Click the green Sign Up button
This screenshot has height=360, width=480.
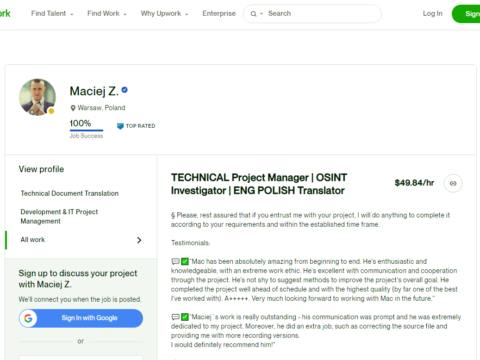[x=466, y=14]
